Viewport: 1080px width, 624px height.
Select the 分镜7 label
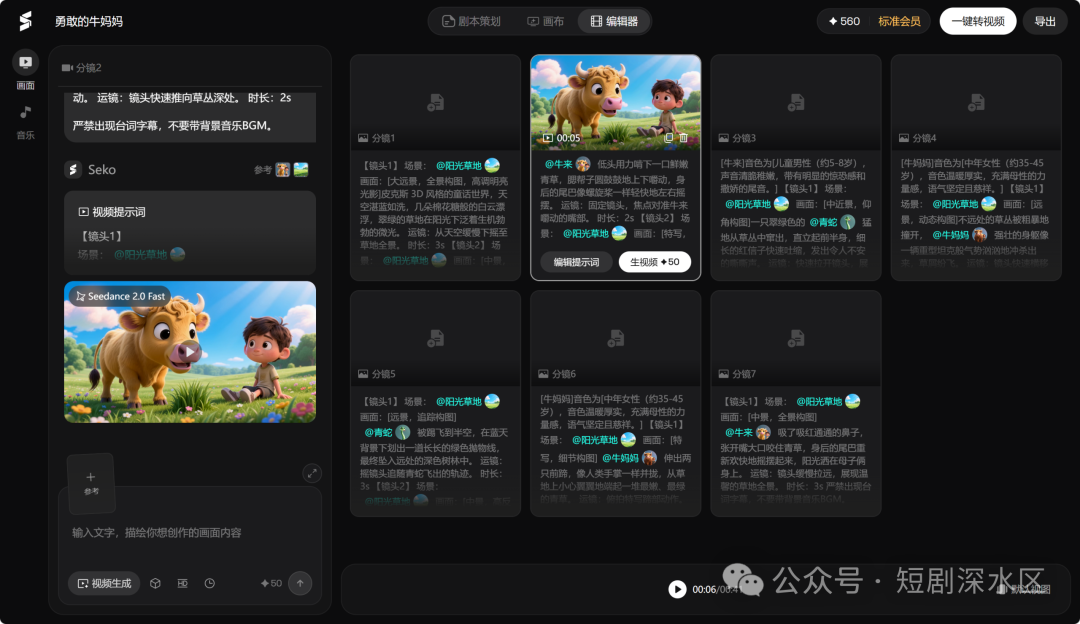pyautogui.click(x=744, y=374)
